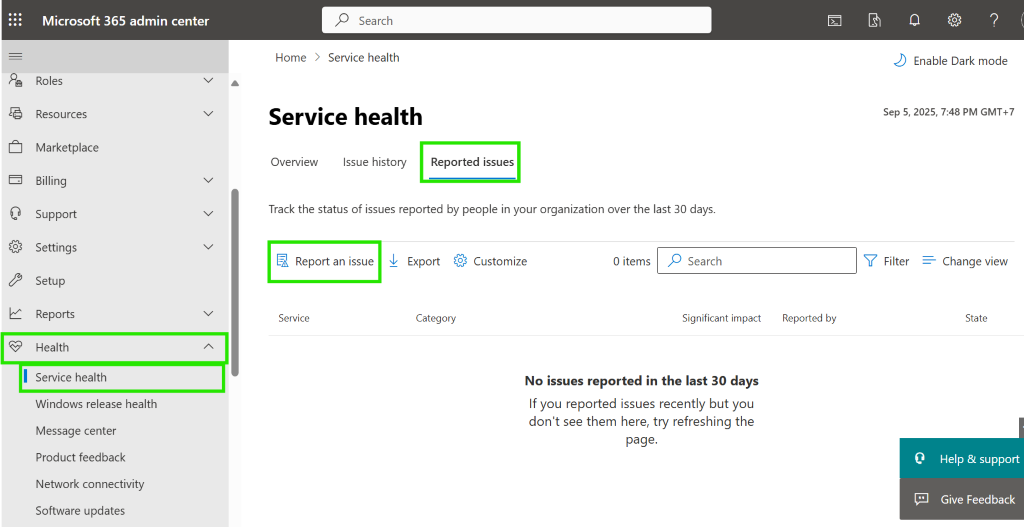
Task: Switch to the Overview tab
Action: click(295, 162)
